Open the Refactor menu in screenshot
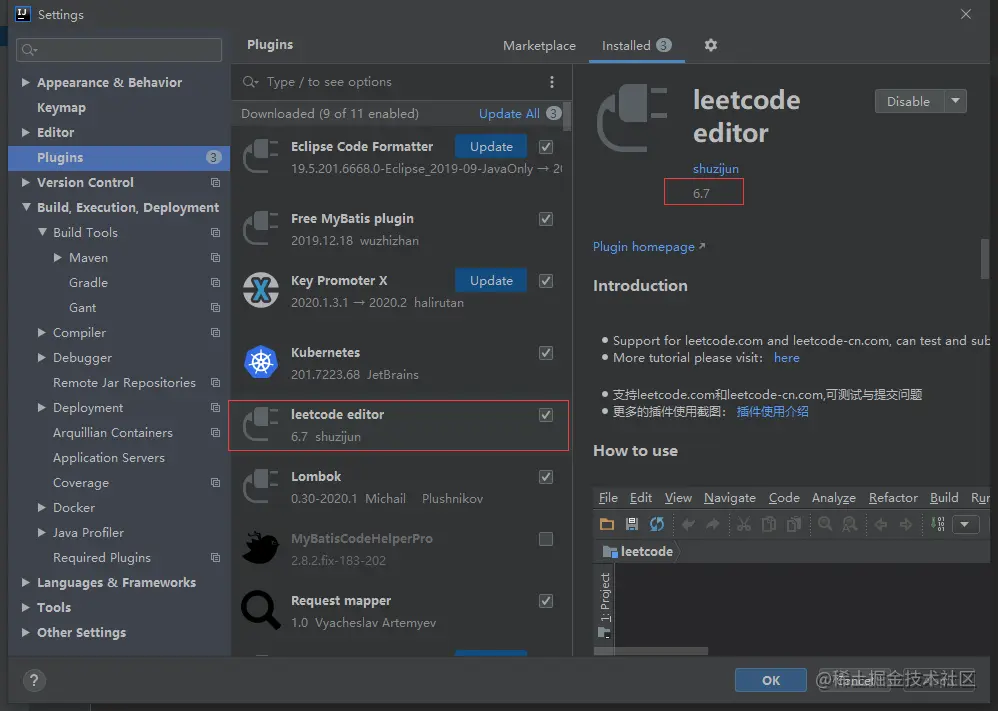Image resolution: width=998 pixels, height=711 pixels. tap(893, 498)
